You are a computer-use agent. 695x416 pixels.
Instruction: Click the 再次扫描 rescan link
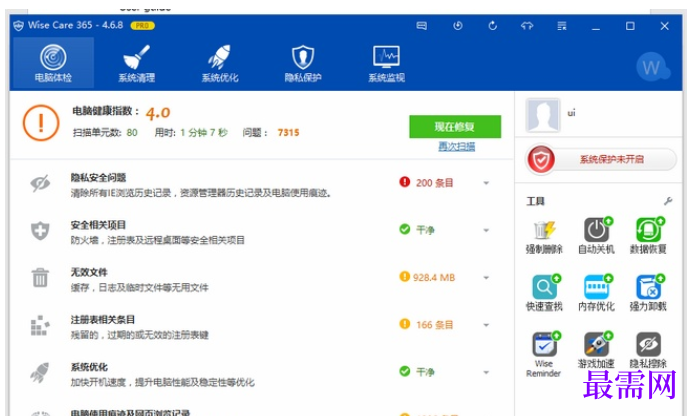pyautogui.click(x=457, y=147)
